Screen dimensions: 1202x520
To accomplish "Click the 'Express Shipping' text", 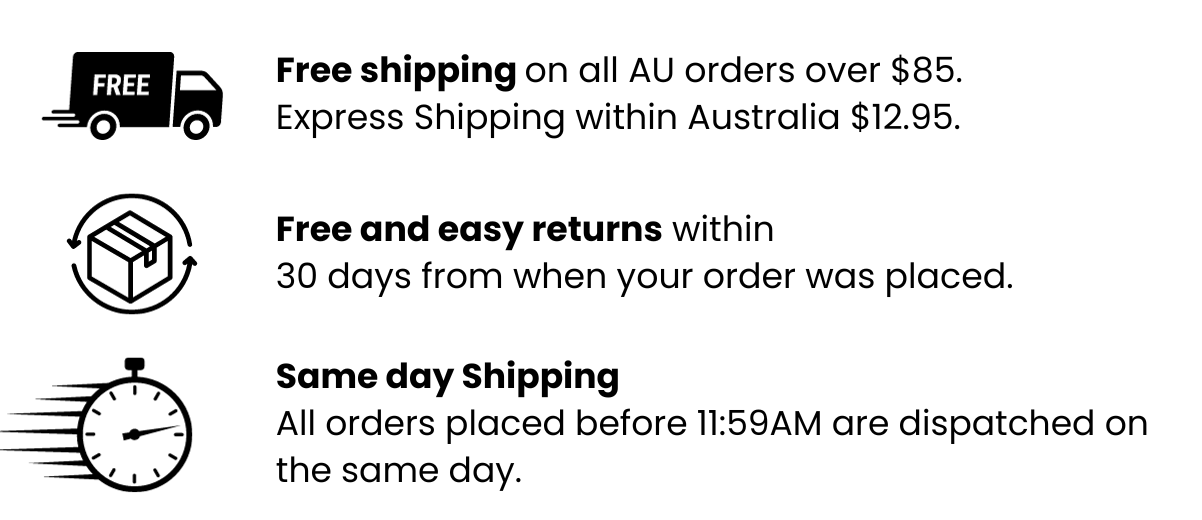I will coord(420,117).
